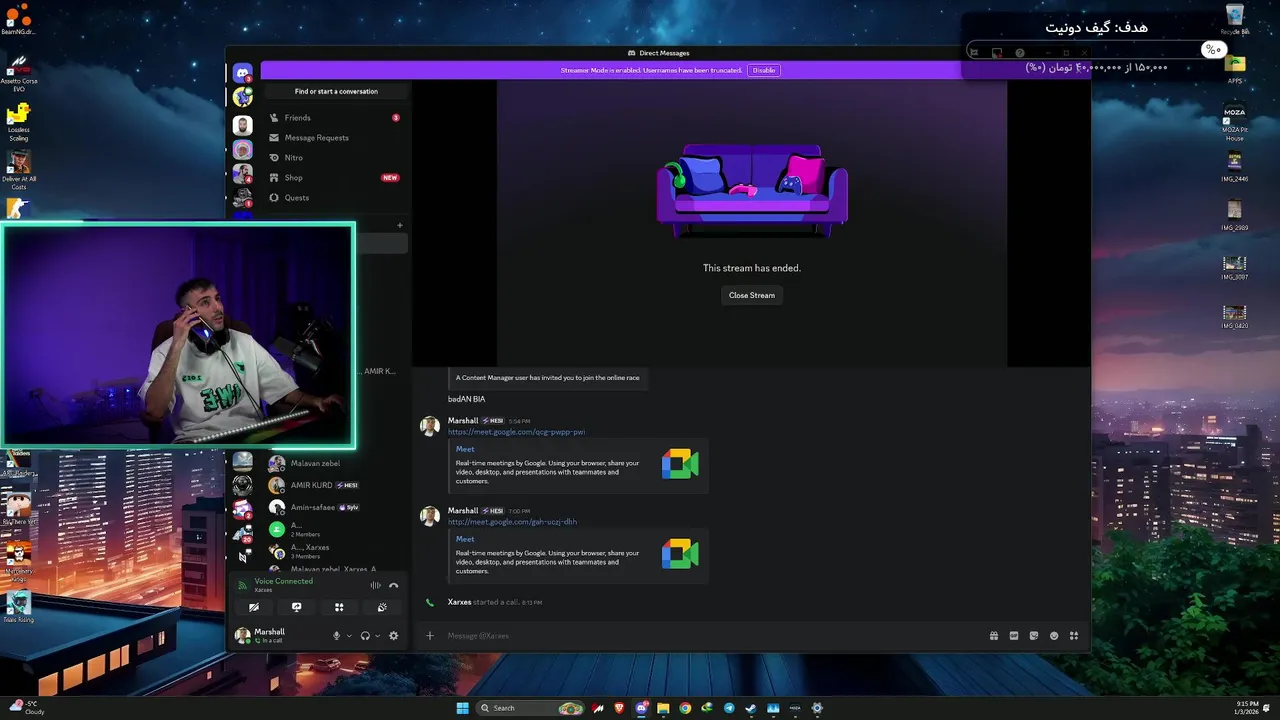Open the Nitro page
Image resolution: width=1280 pixels, height=720 pixels.
coord(336,158)
